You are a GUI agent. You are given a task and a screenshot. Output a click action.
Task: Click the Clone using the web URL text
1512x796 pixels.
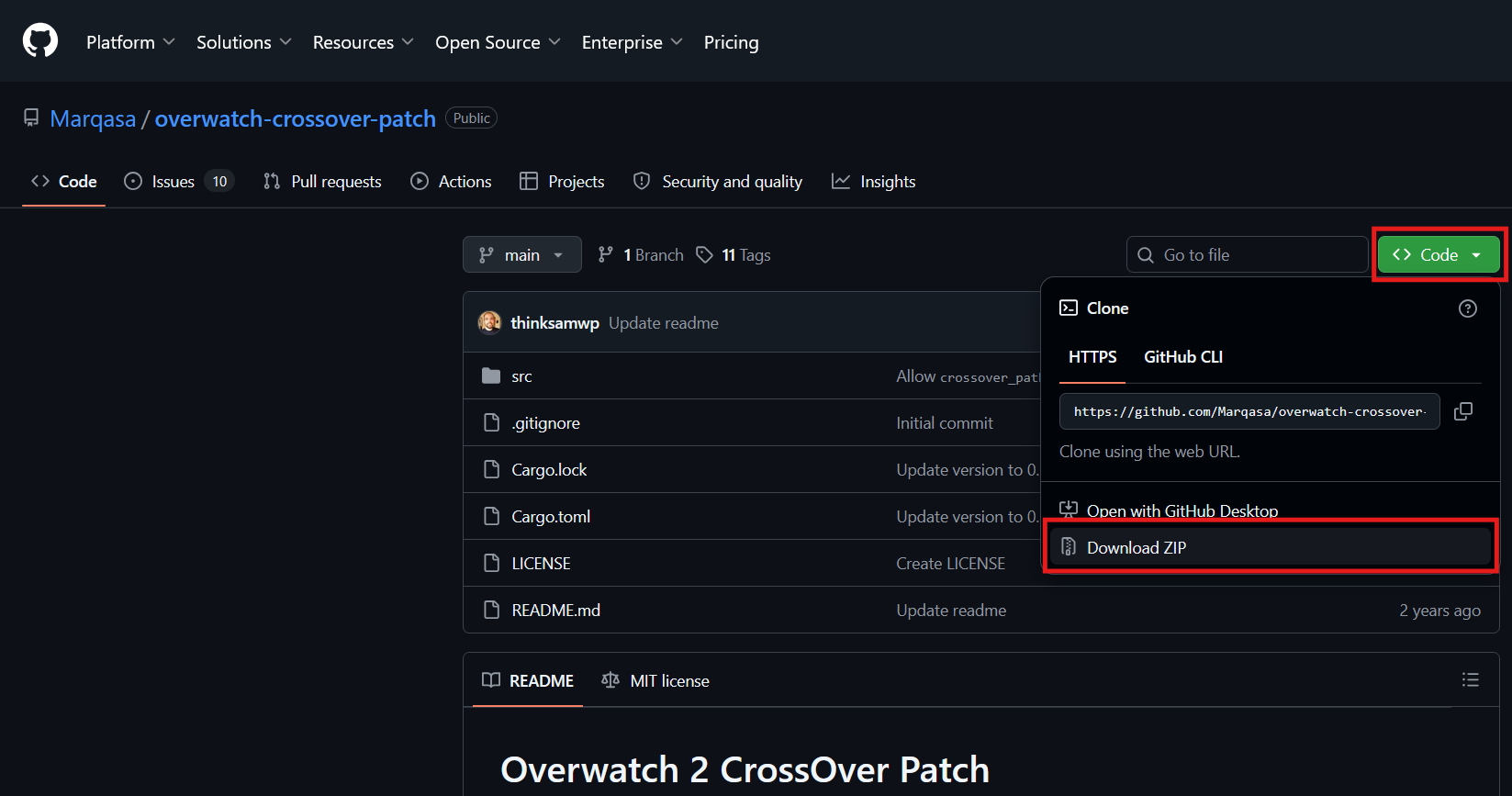(x=1149, y=452)
